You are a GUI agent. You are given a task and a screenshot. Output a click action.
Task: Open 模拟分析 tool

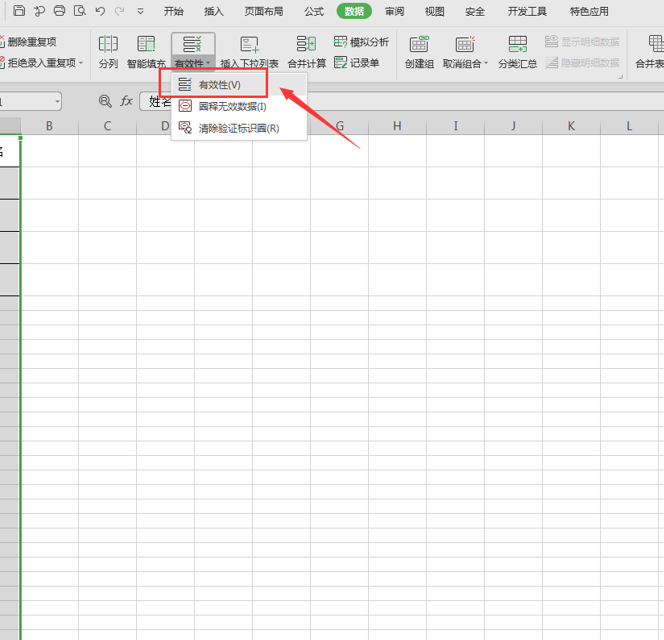click(361, 42)
